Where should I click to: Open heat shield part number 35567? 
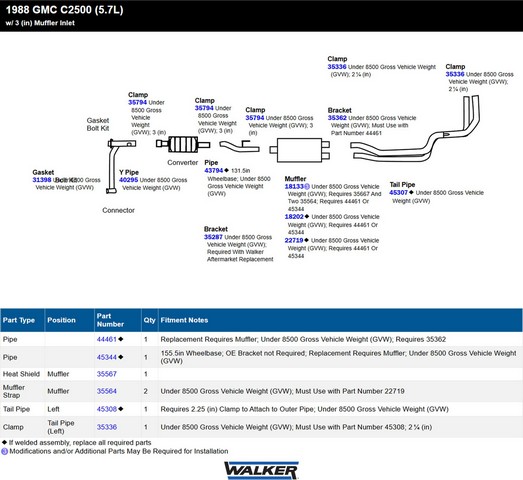[106, 374]
